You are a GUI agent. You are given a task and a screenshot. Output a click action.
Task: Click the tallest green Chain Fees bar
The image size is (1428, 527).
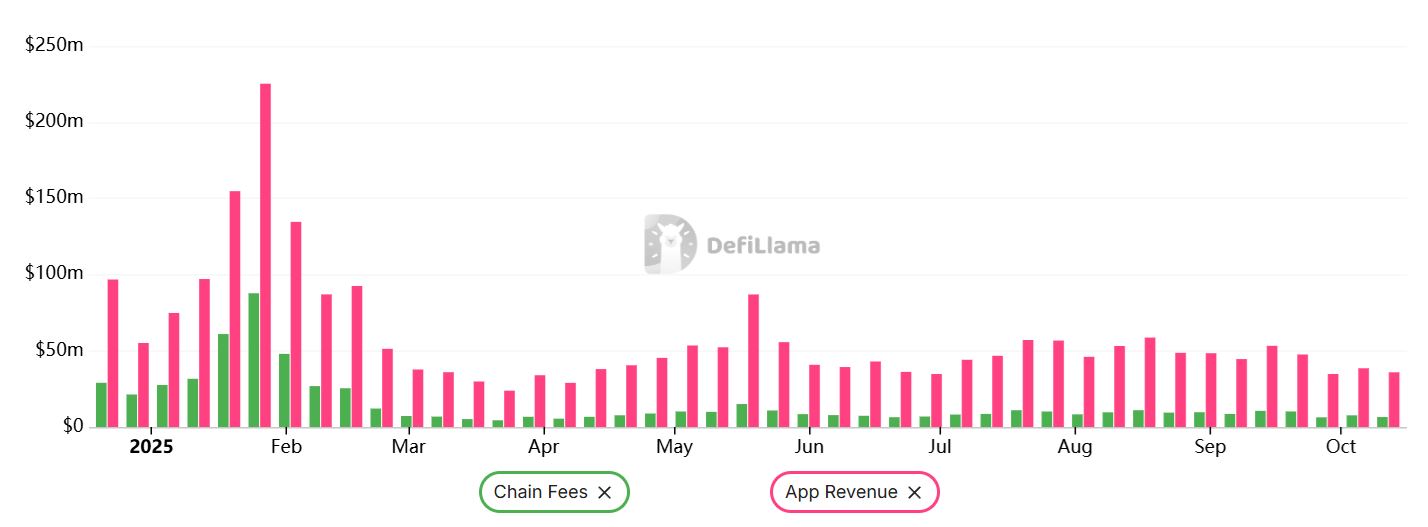coord(254,360)
